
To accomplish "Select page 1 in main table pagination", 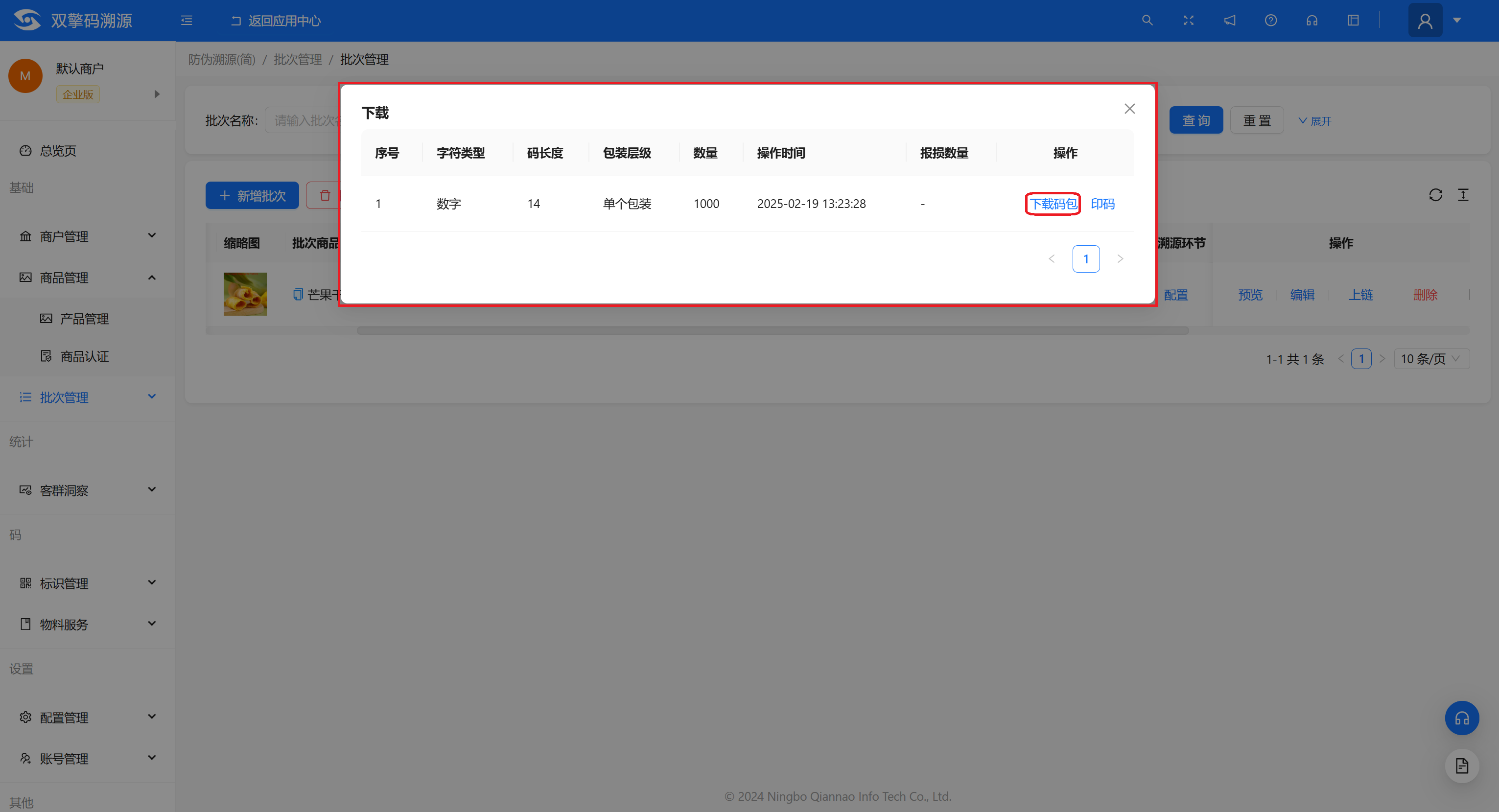I will point(1361,359).
